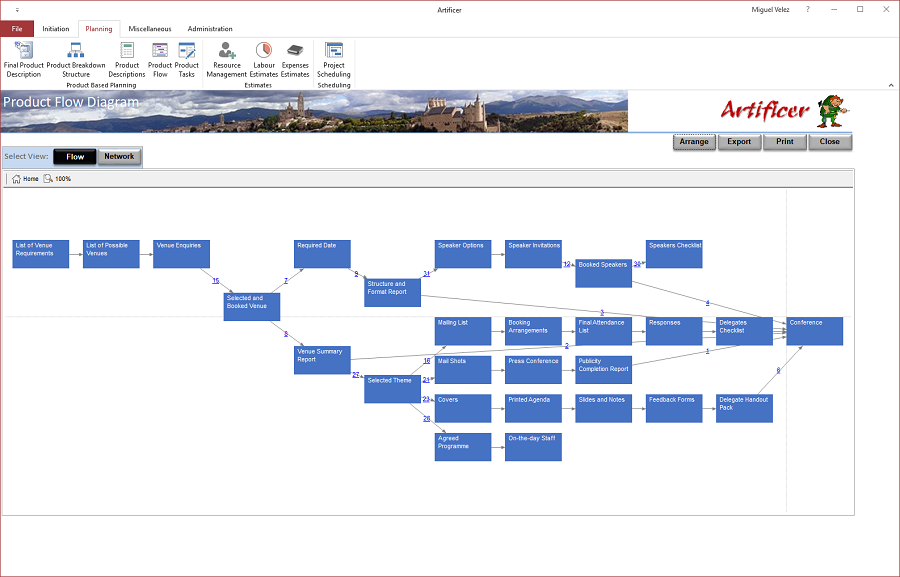Switch to Flow view
The height and width of the screenshot is (577, 900).
coord(75,156)
